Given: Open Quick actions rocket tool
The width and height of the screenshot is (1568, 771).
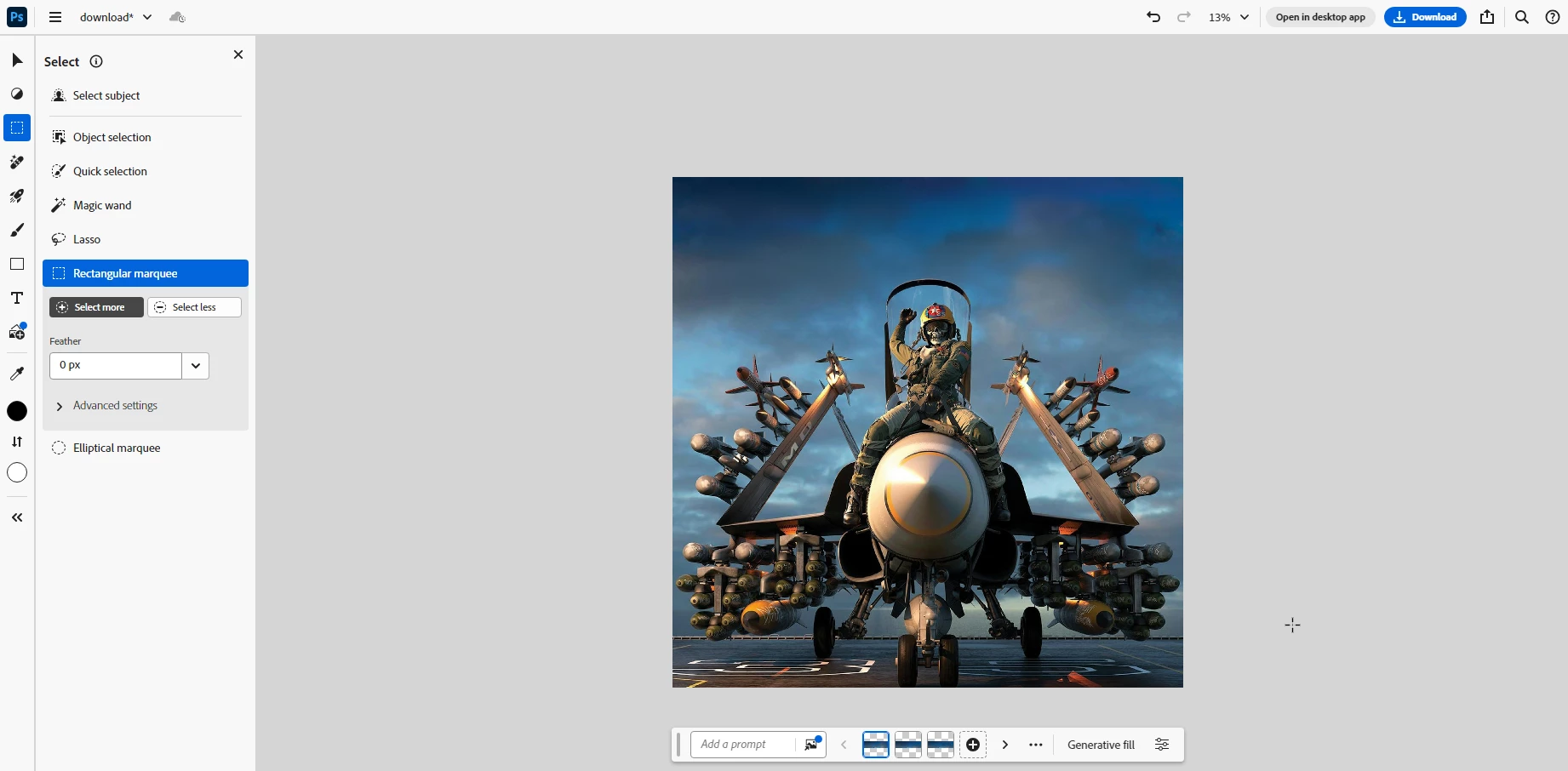Looking at the screenshot, I should tap(17, 196).
